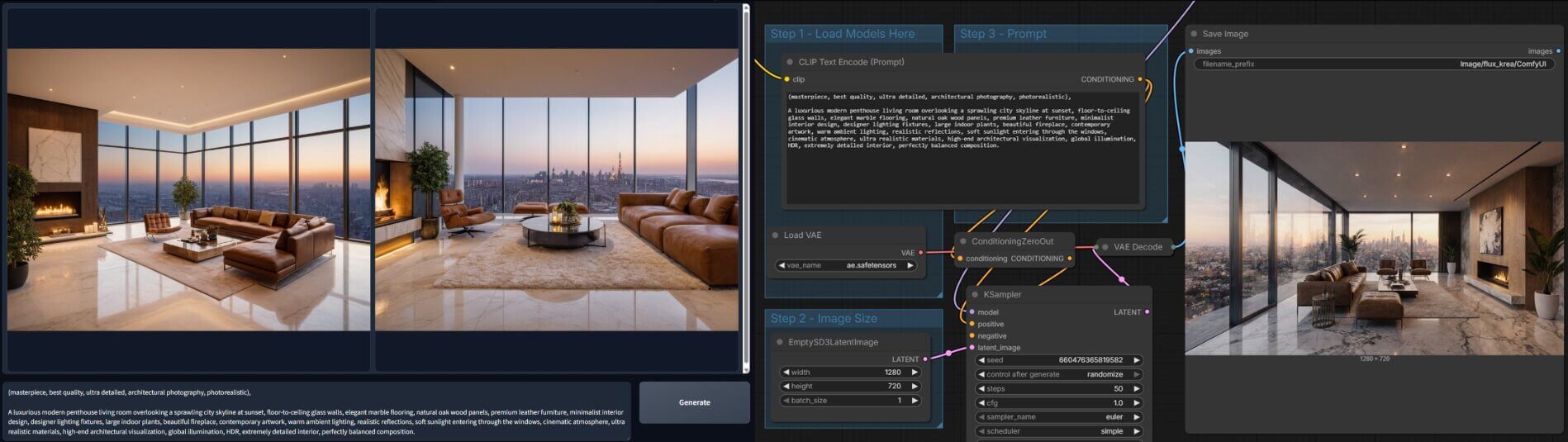Click the seed value 660476365819582
The image size is (1568, 442).
coord(1090,360)
